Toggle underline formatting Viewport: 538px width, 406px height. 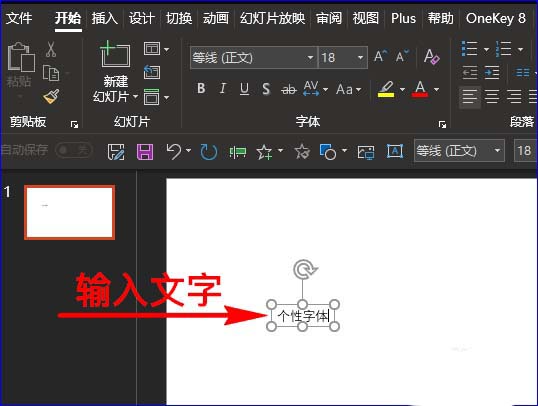(244, 89)
